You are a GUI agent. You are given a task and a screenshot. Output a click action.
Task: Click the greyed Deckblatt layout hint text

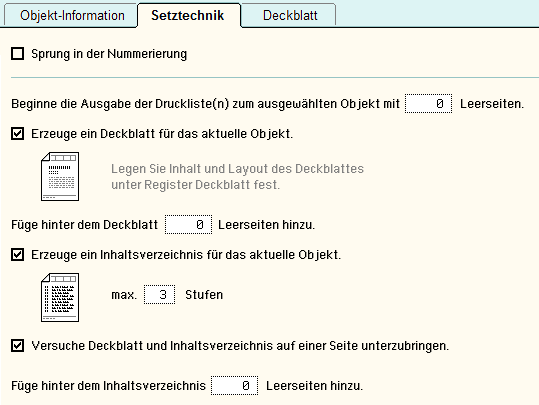tap(238, 177)
